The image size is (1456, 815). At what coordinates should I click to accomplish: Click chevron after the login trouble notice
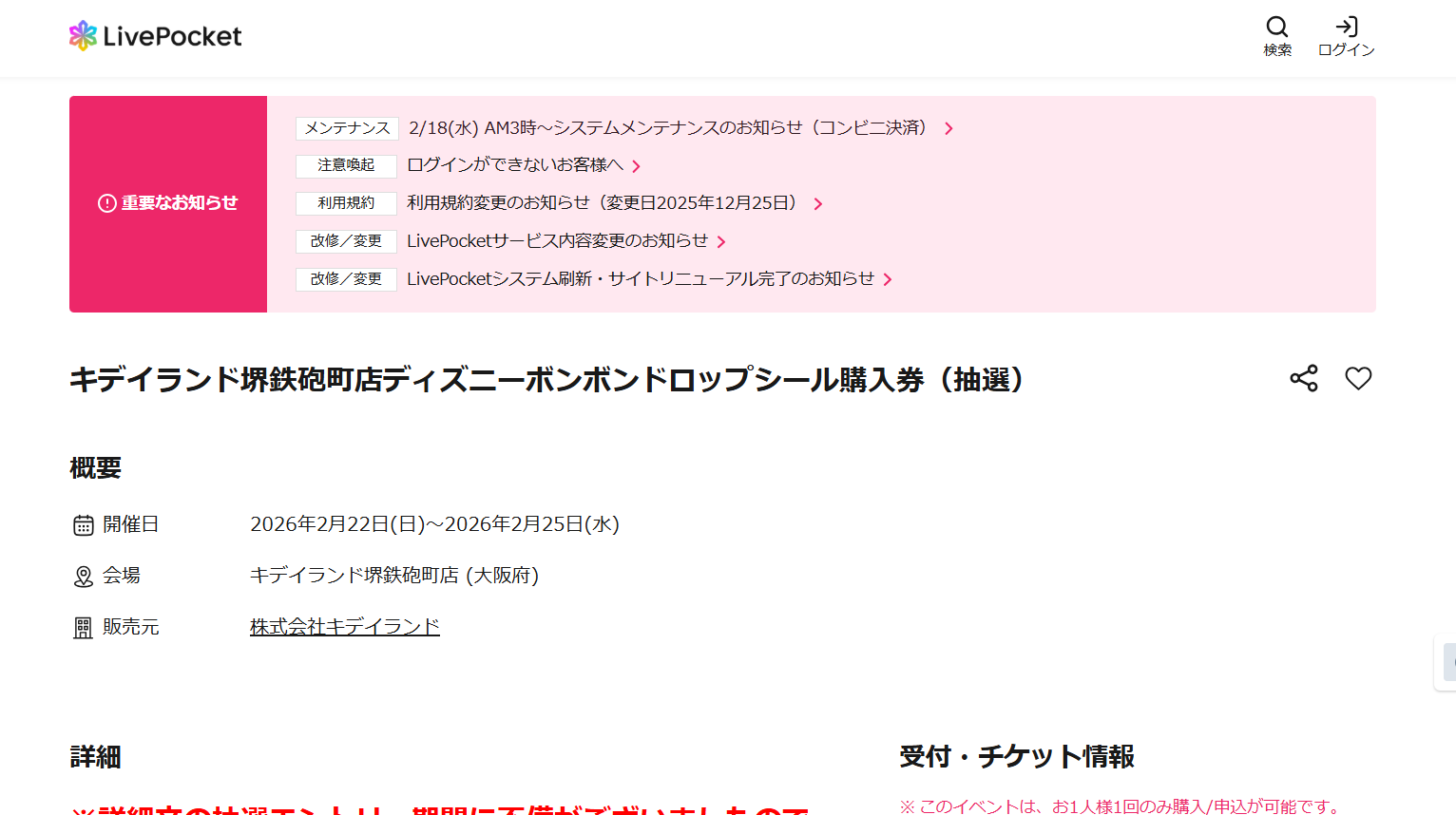[x=636, y=166]
